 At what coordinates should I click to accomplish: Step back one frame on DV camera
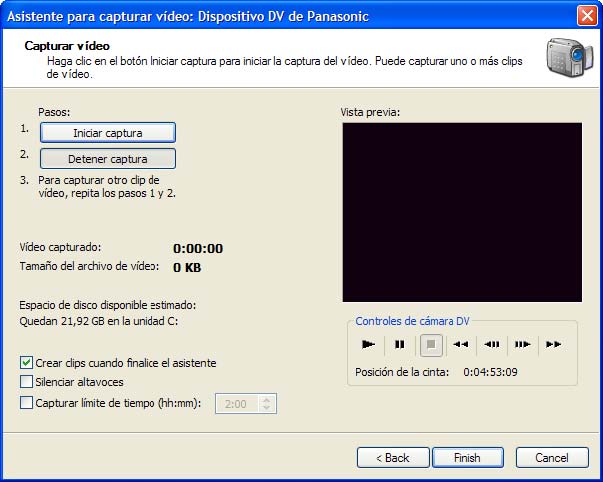[491, 344]
